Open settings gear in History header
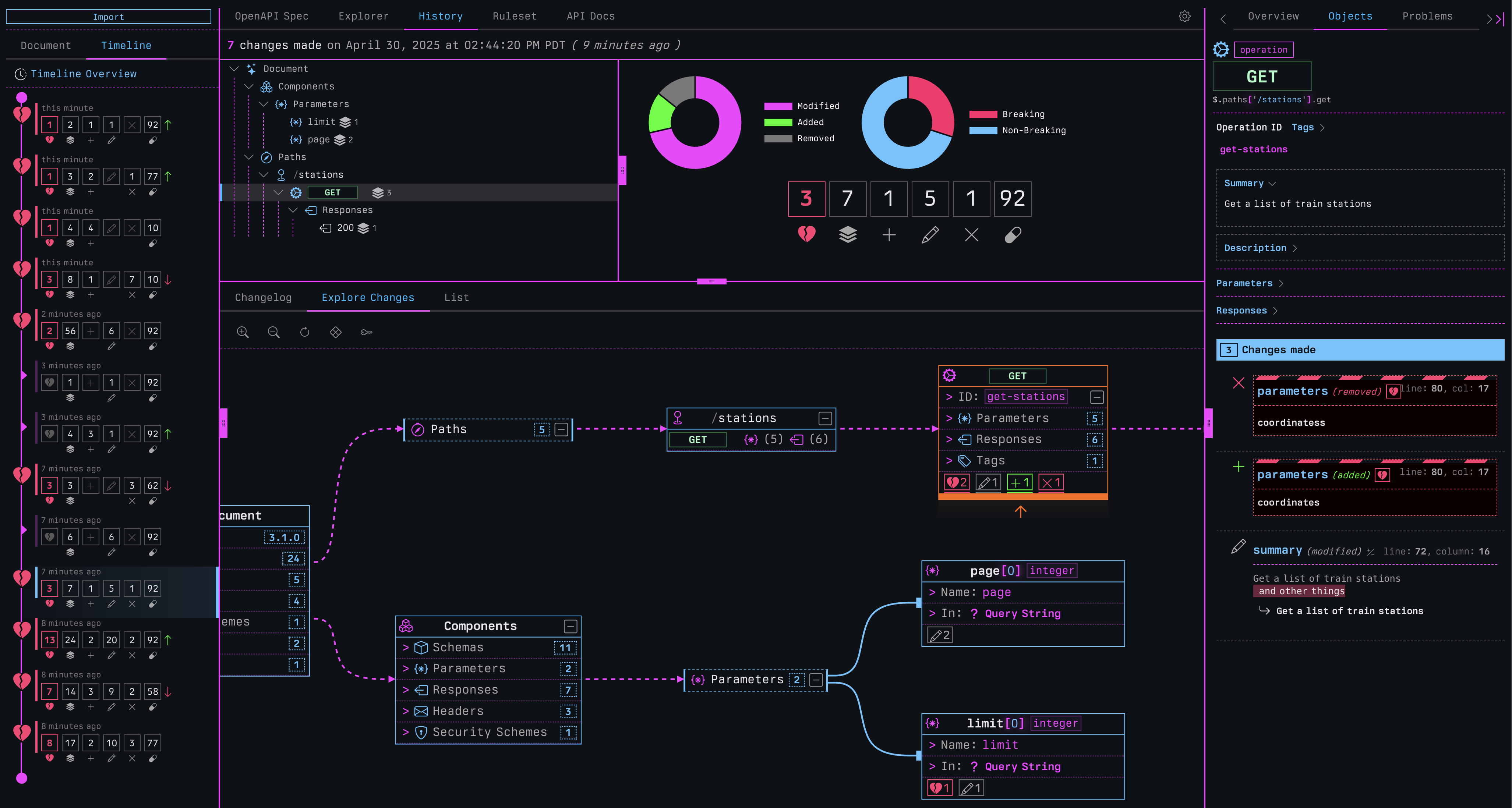 point(1184,17)
